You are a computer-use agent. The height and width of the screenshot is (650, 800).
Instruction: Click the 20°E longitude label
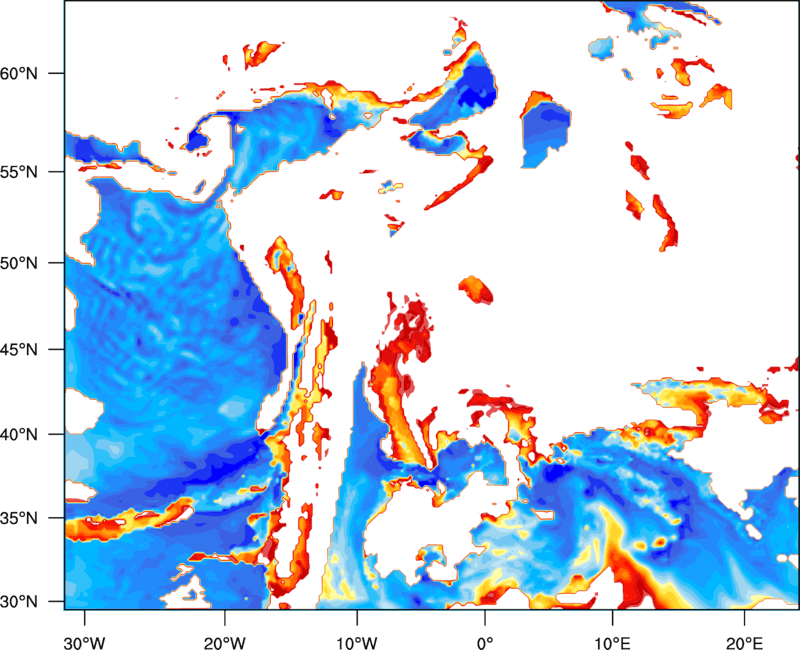click(744, 643)
